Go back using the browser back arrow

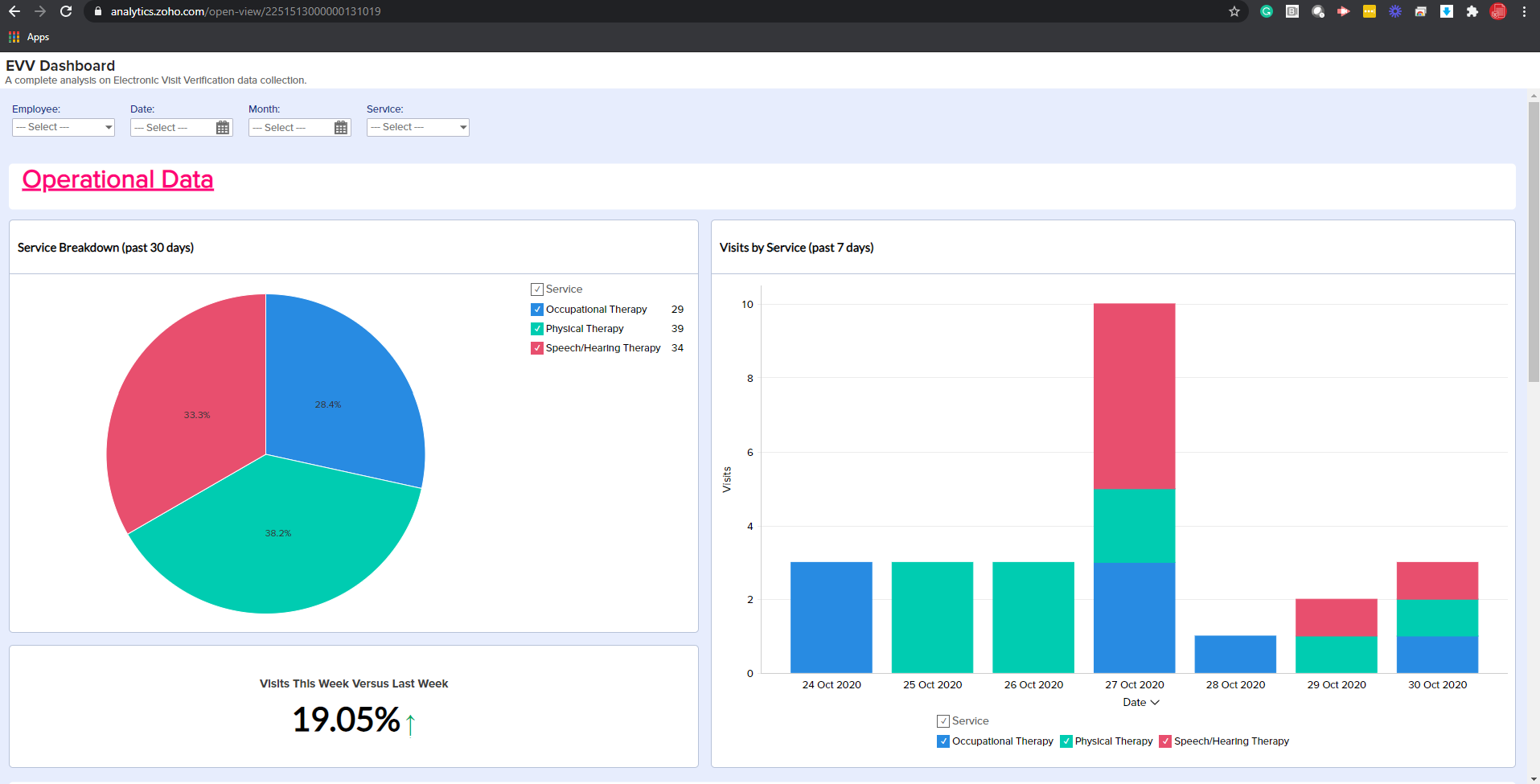[14, 11]
